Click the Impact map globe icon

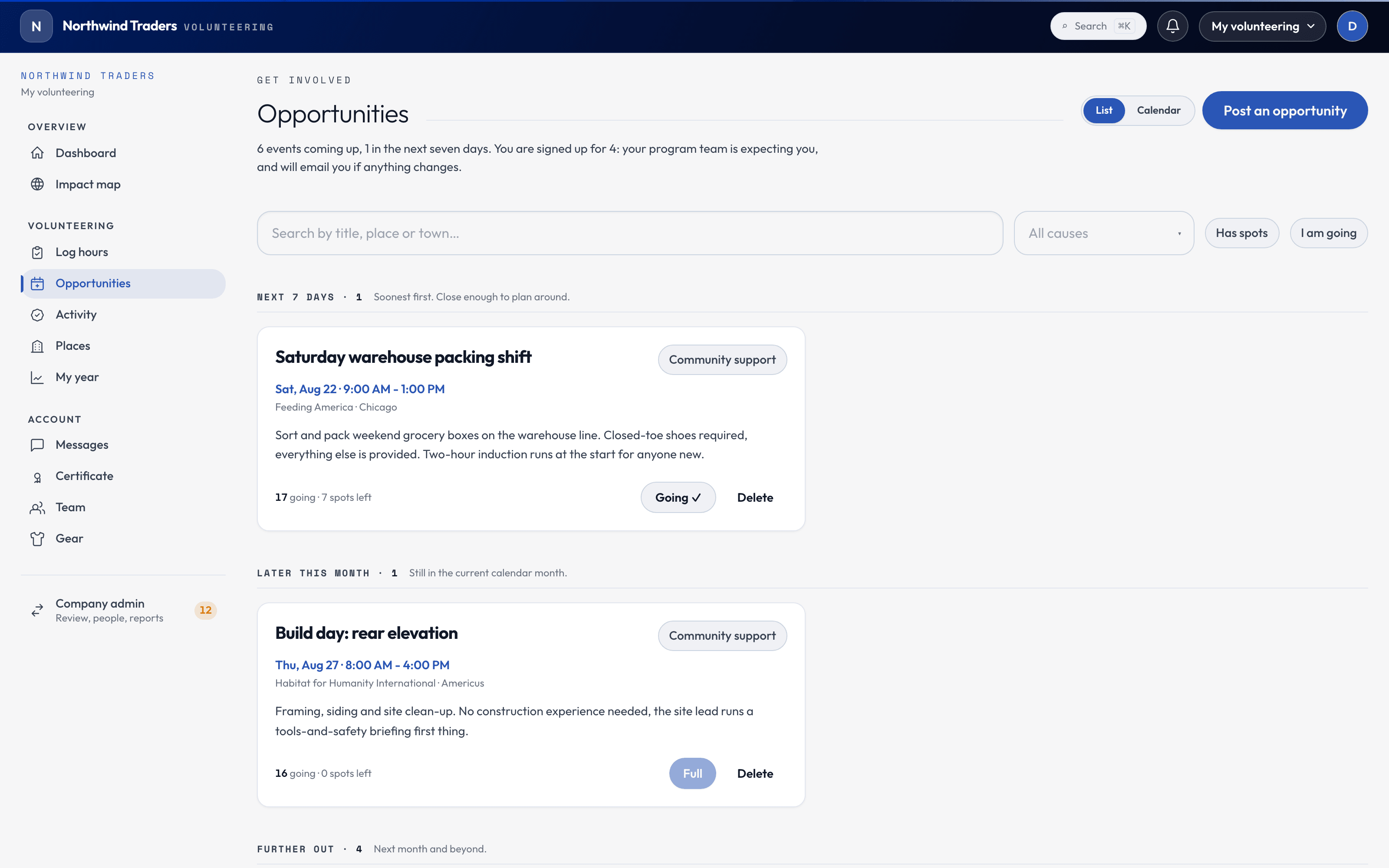[37, 184]
